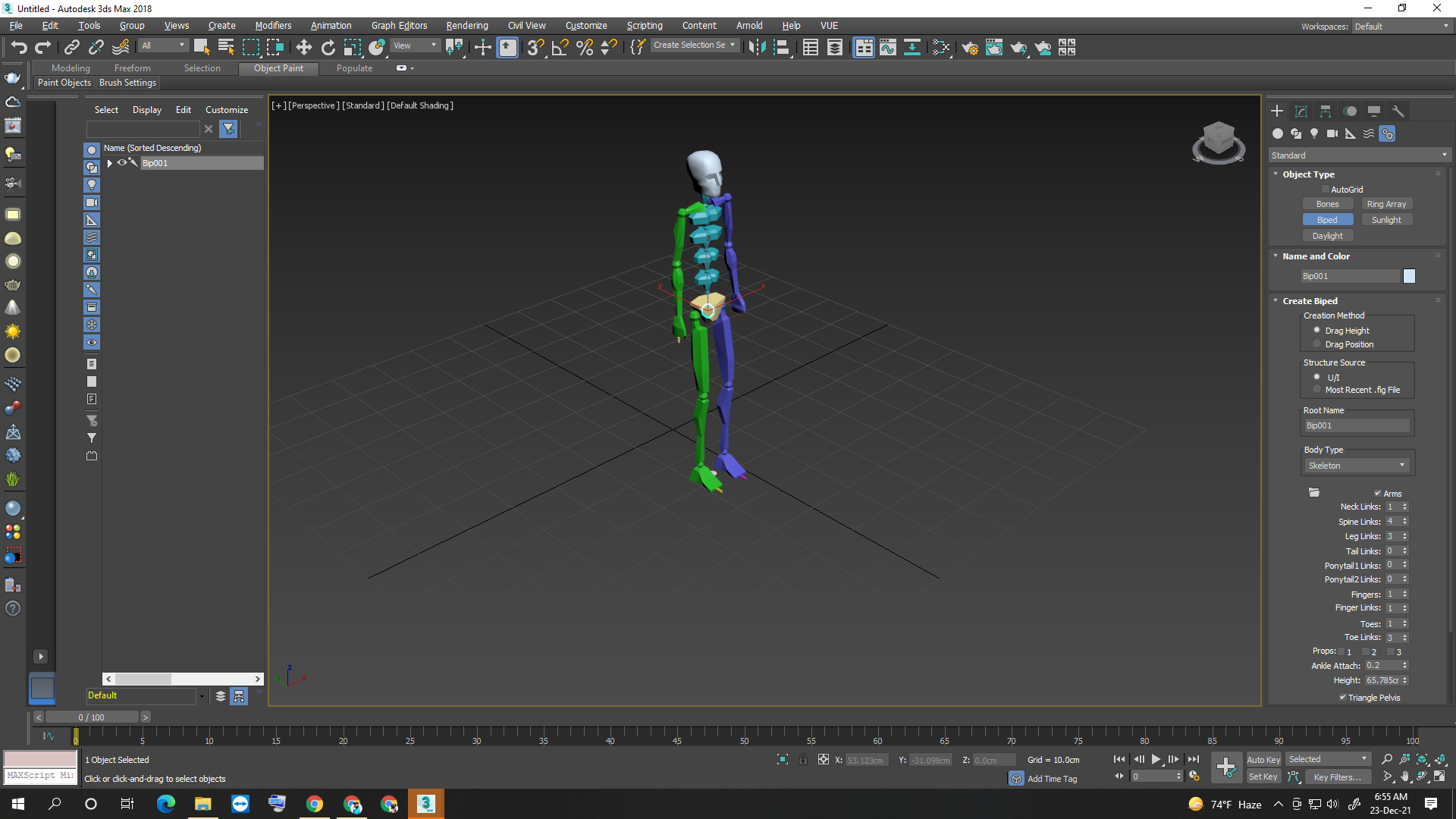Image resolution: width=1456 pixels, height=819 pixels.
Task: Open the Selected key mode dropdown
Action: (x=1328, y=759)
